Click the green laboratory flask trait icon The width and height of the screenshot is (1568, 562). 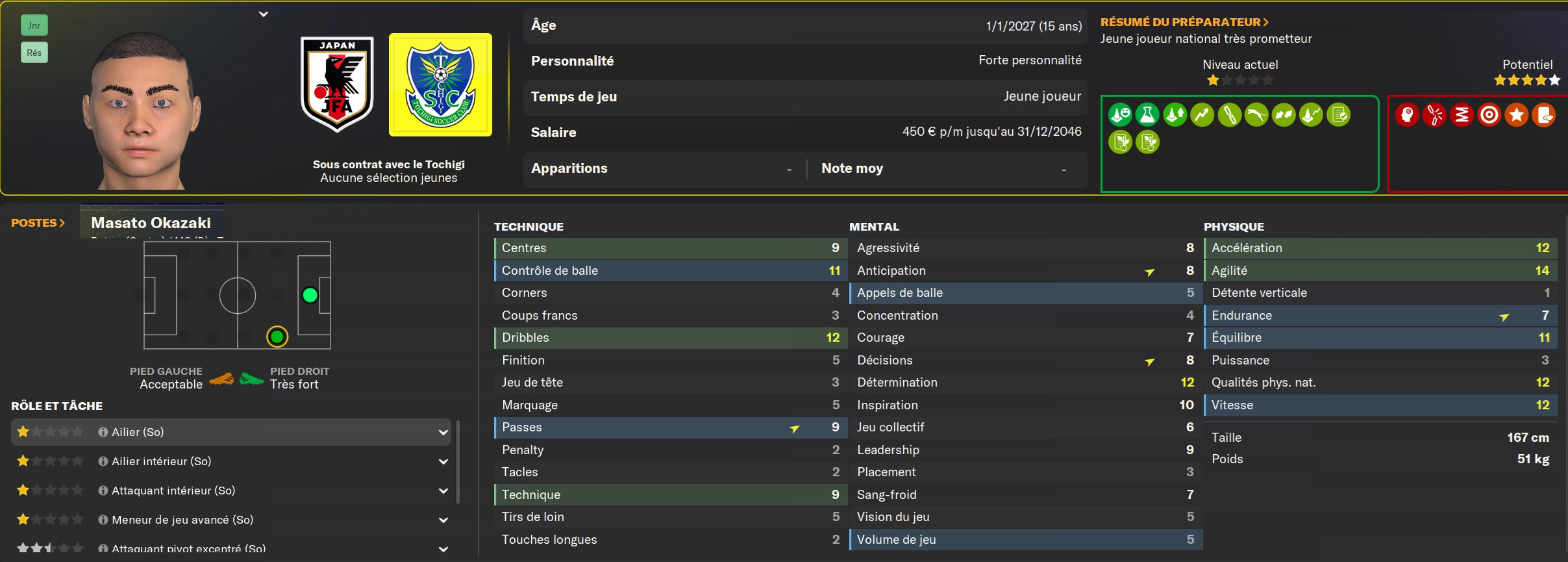coord(1147,115)
